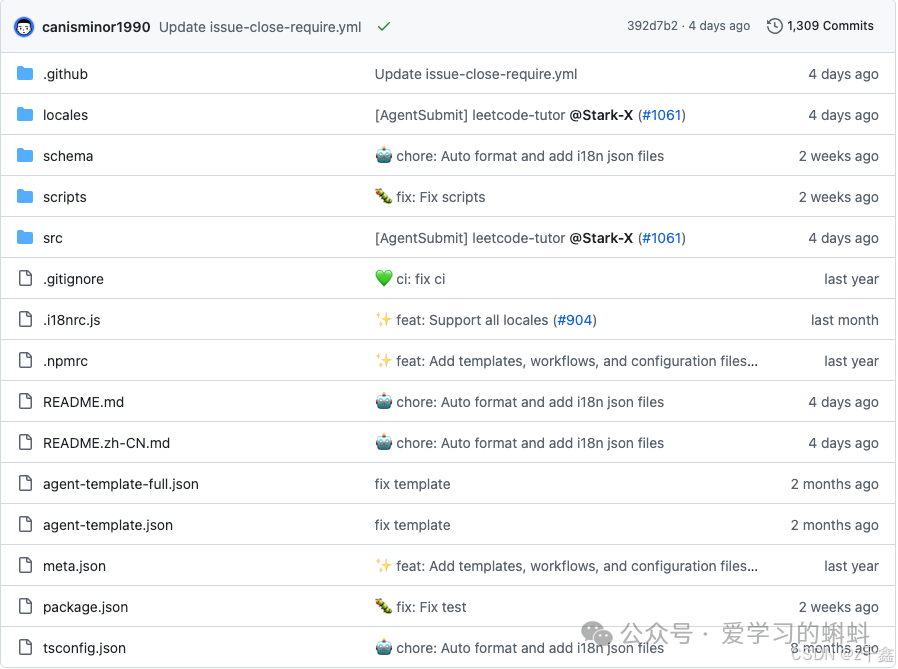This screenshot has height=669, width=898.
Task: Click the scripts folder icon
Action: pos(24,197)
